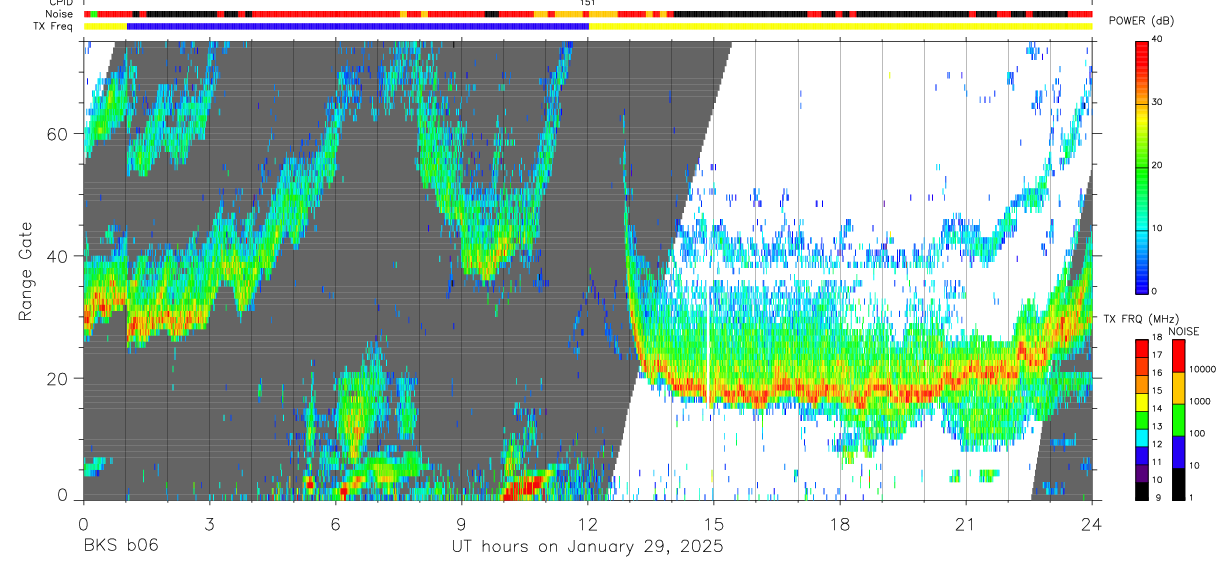This screenshot has height=567, width=1228.
Task: Click the '15' tick on the UT hours axis
Action: (714, 523)
